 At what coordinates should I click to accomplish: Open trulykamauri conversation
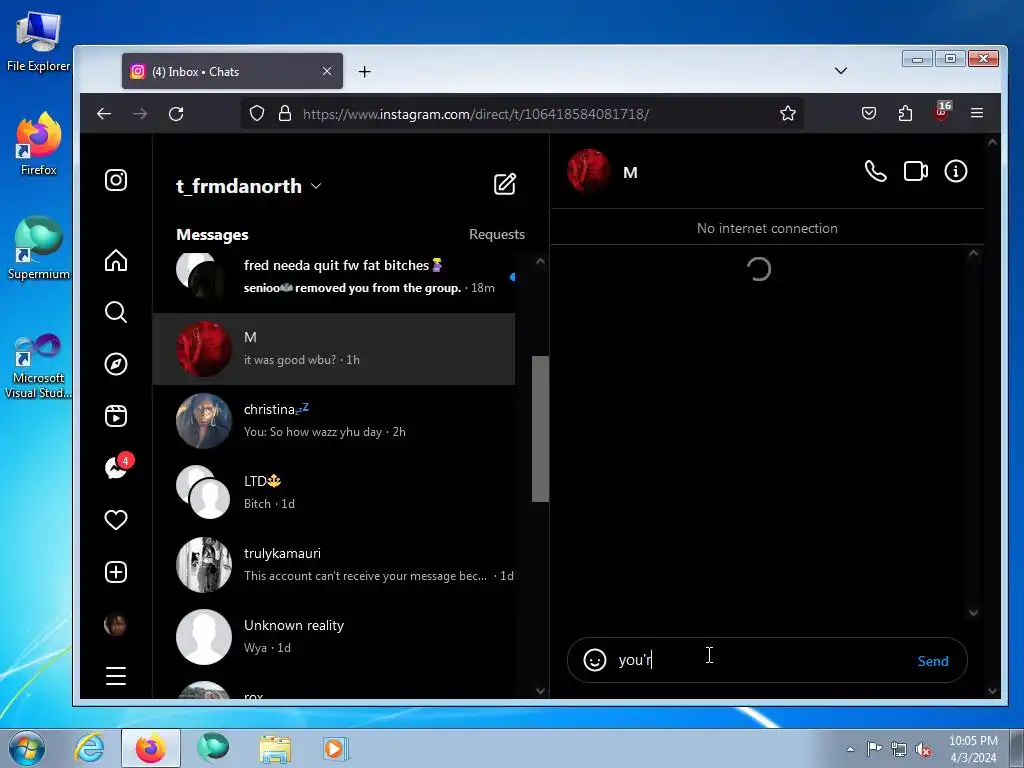click(334, 564)
